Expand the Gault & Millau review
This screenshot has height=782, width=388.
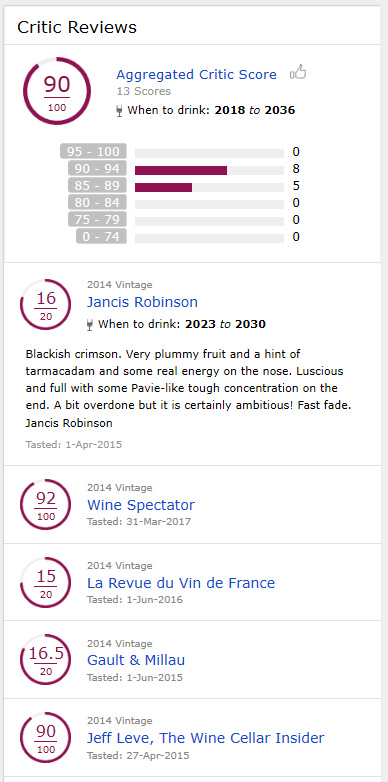click(x=136, y=660)
